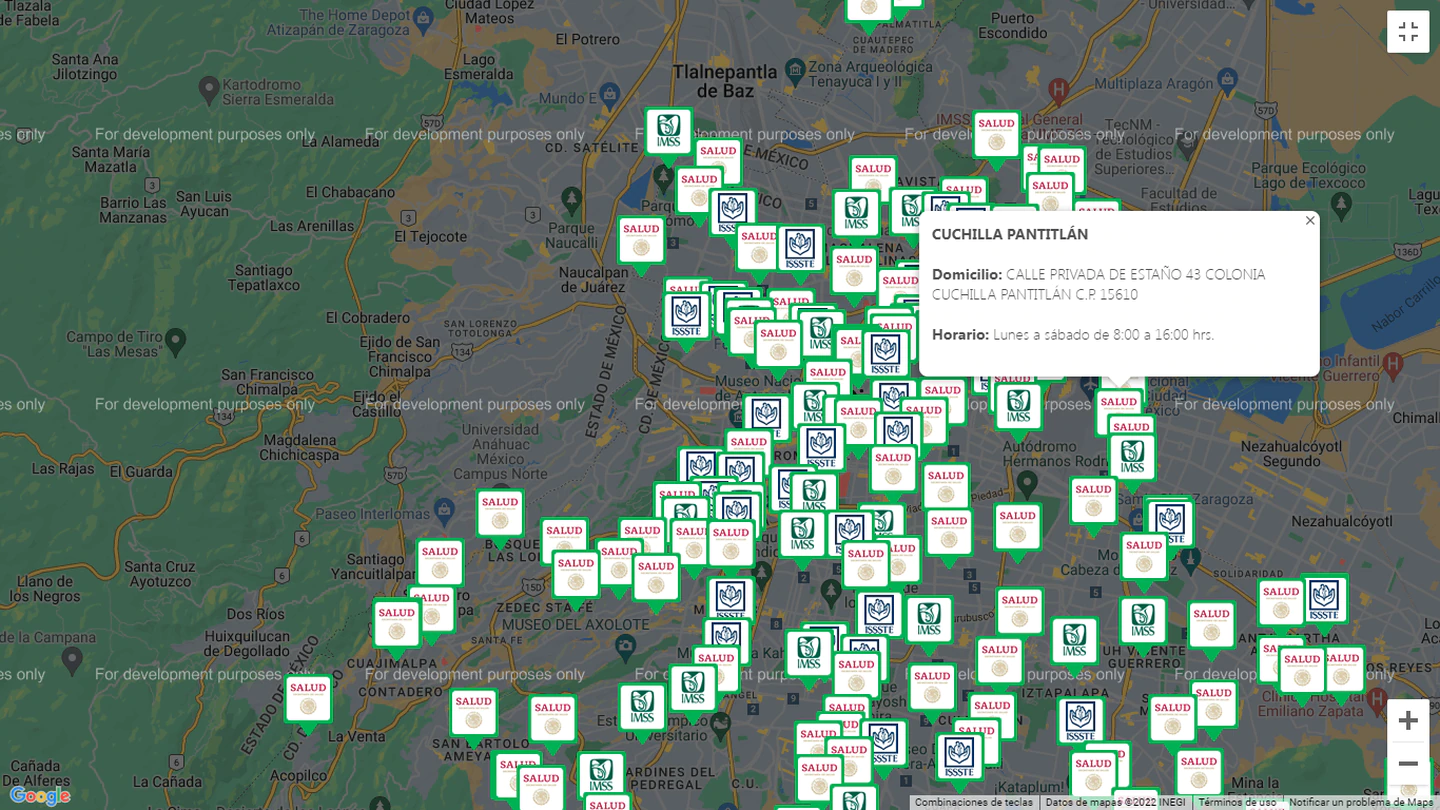
Task: Open Términos de uso
Action: (1237, 803)
